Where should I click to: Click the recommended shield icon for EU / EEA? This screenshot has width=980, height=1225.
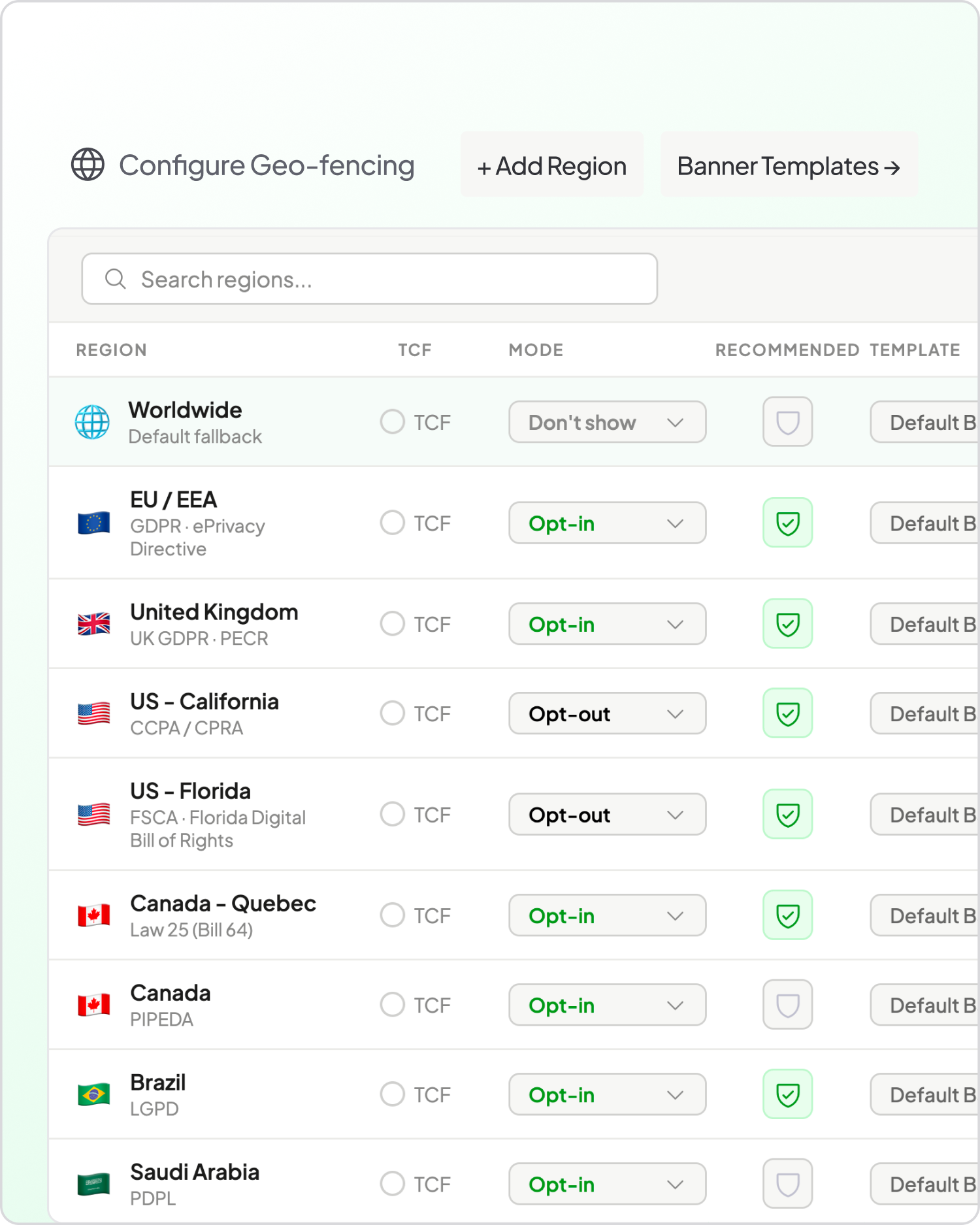(787, 523)
